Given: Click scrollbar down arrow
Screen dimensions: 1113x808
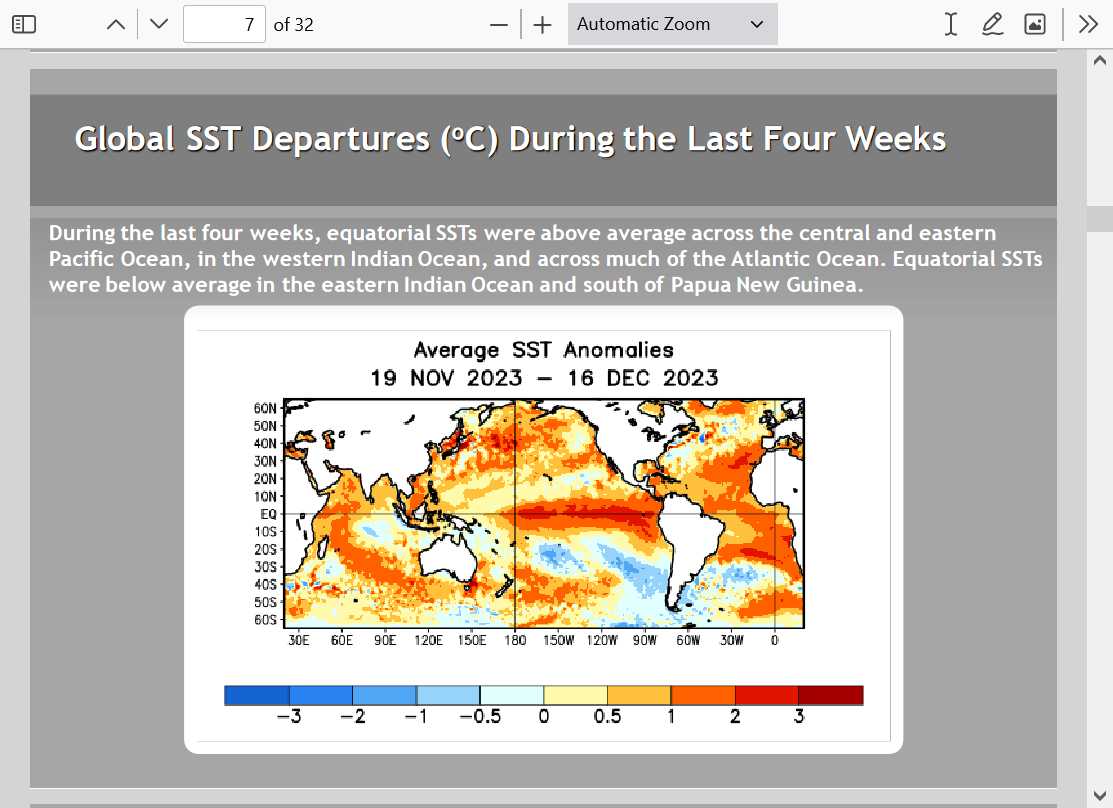Looking at the screenshot, I should pos(1100,795).
